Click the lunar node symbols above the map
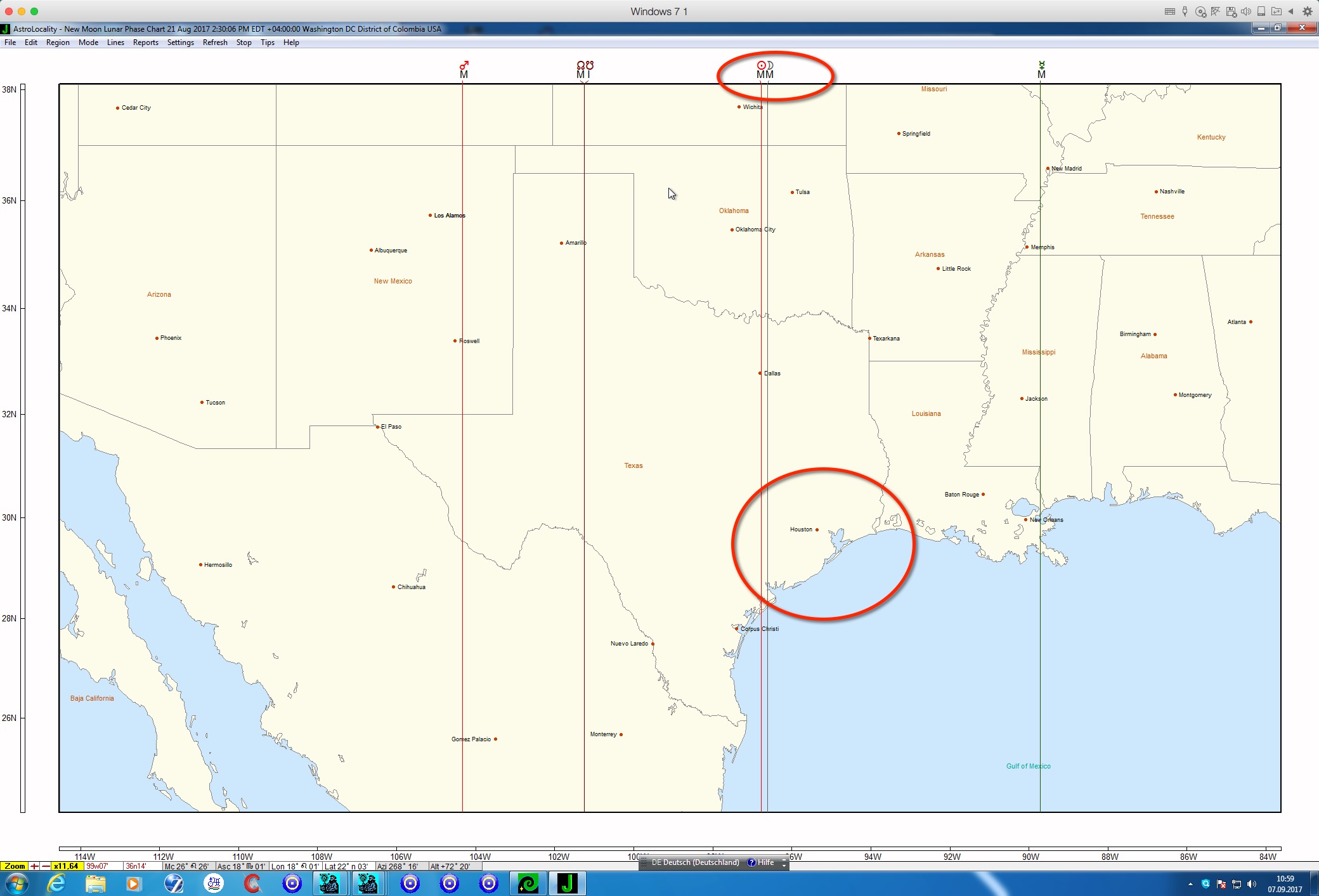Viewport: 1319px width, 896px height. tap(585, 65)
